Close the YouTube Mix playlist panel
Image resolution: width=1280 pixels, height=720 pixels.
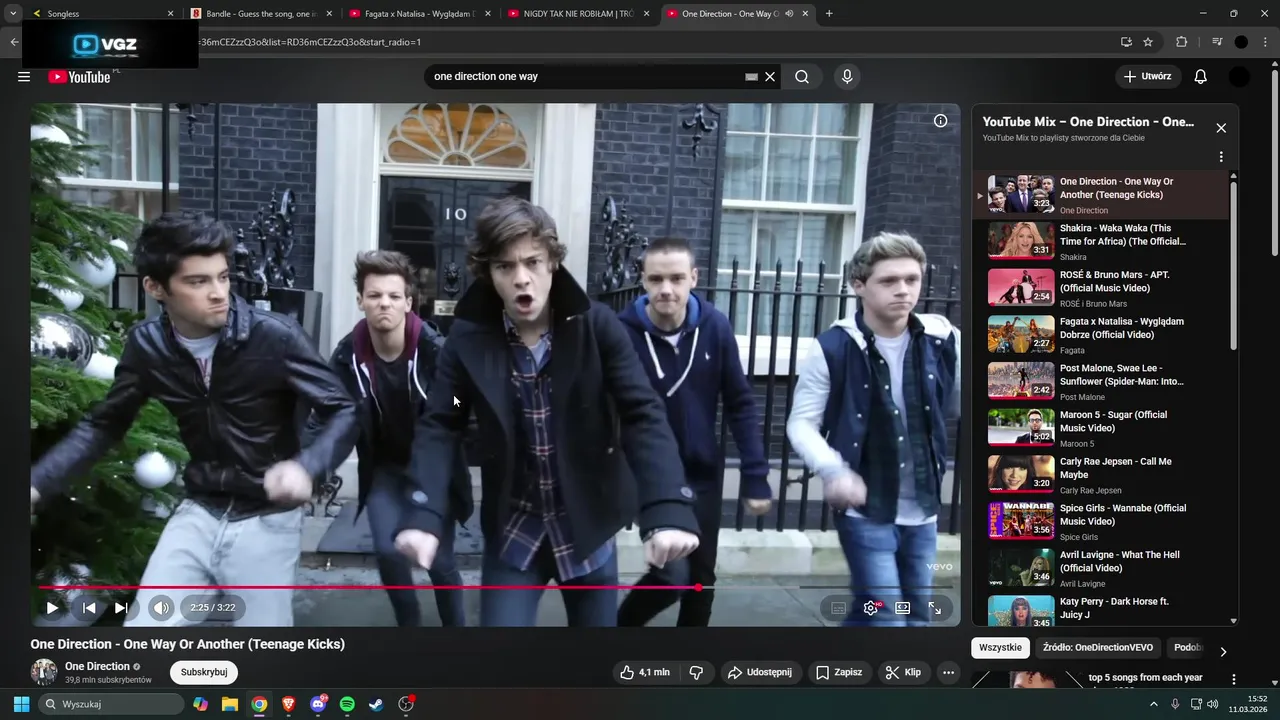1221,128
